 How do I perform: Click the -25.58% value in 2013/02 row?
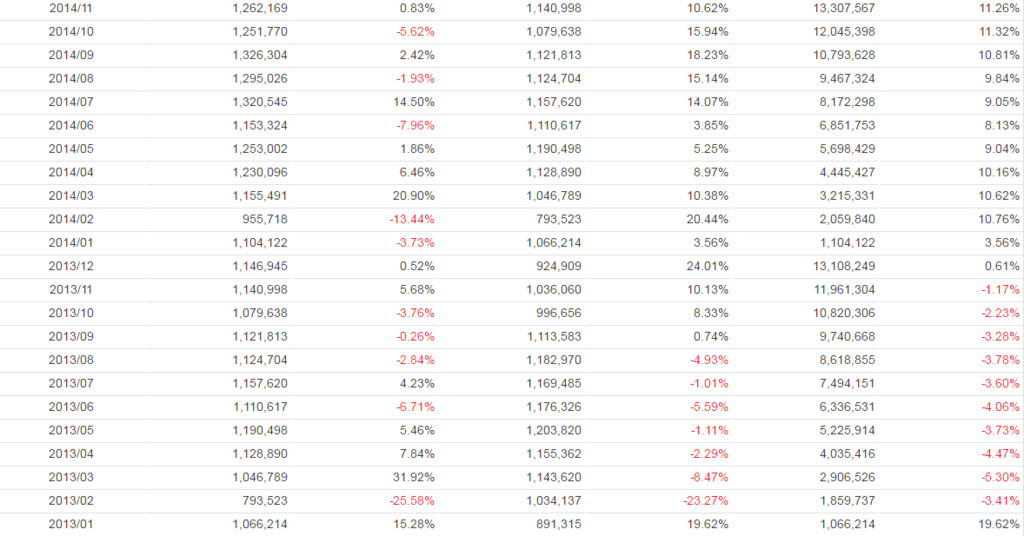pyautogui.click(x=412, y=500)
